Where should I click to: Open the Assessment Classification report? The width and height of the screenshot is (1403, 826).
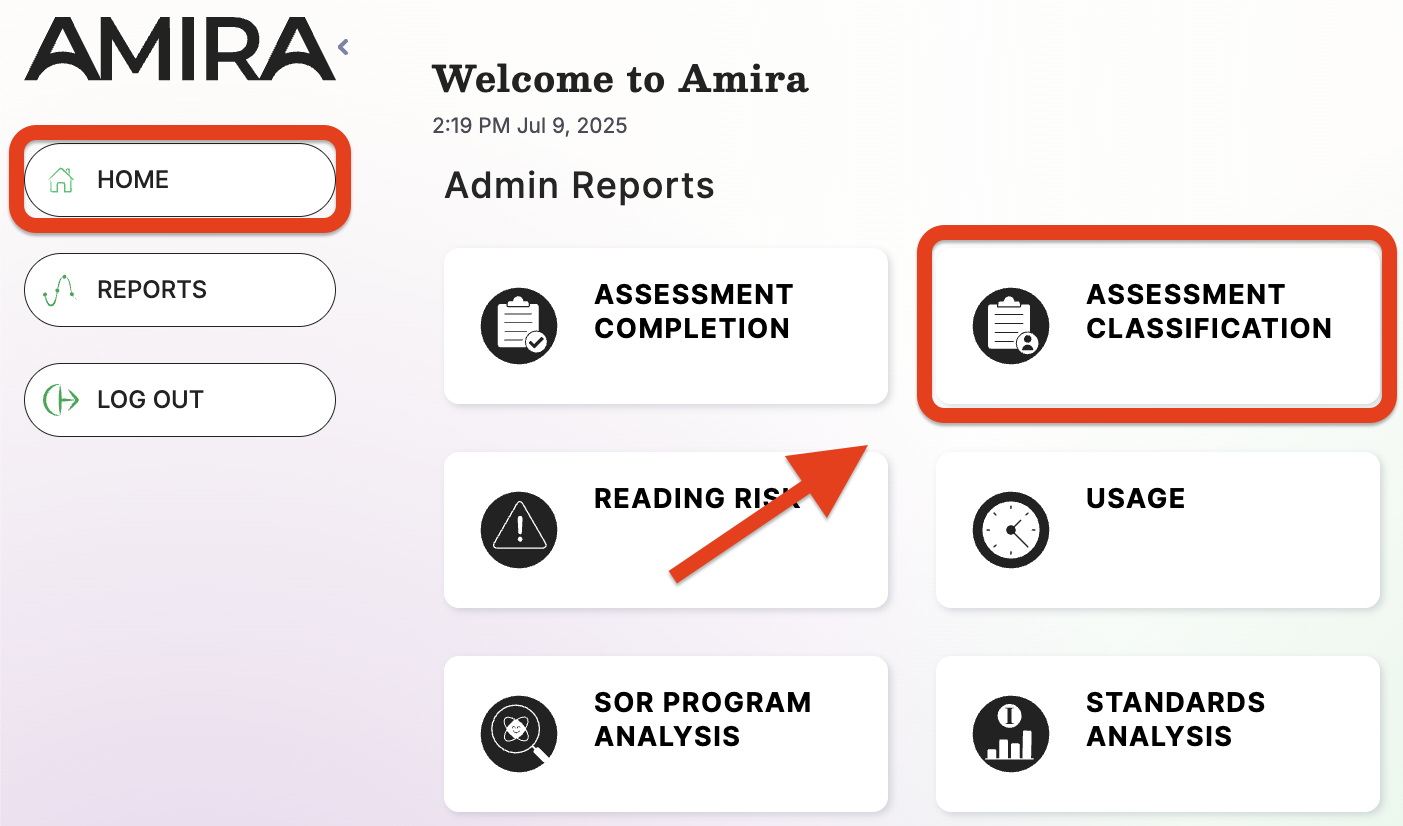pyautogui.click(x=1157, y=325)
